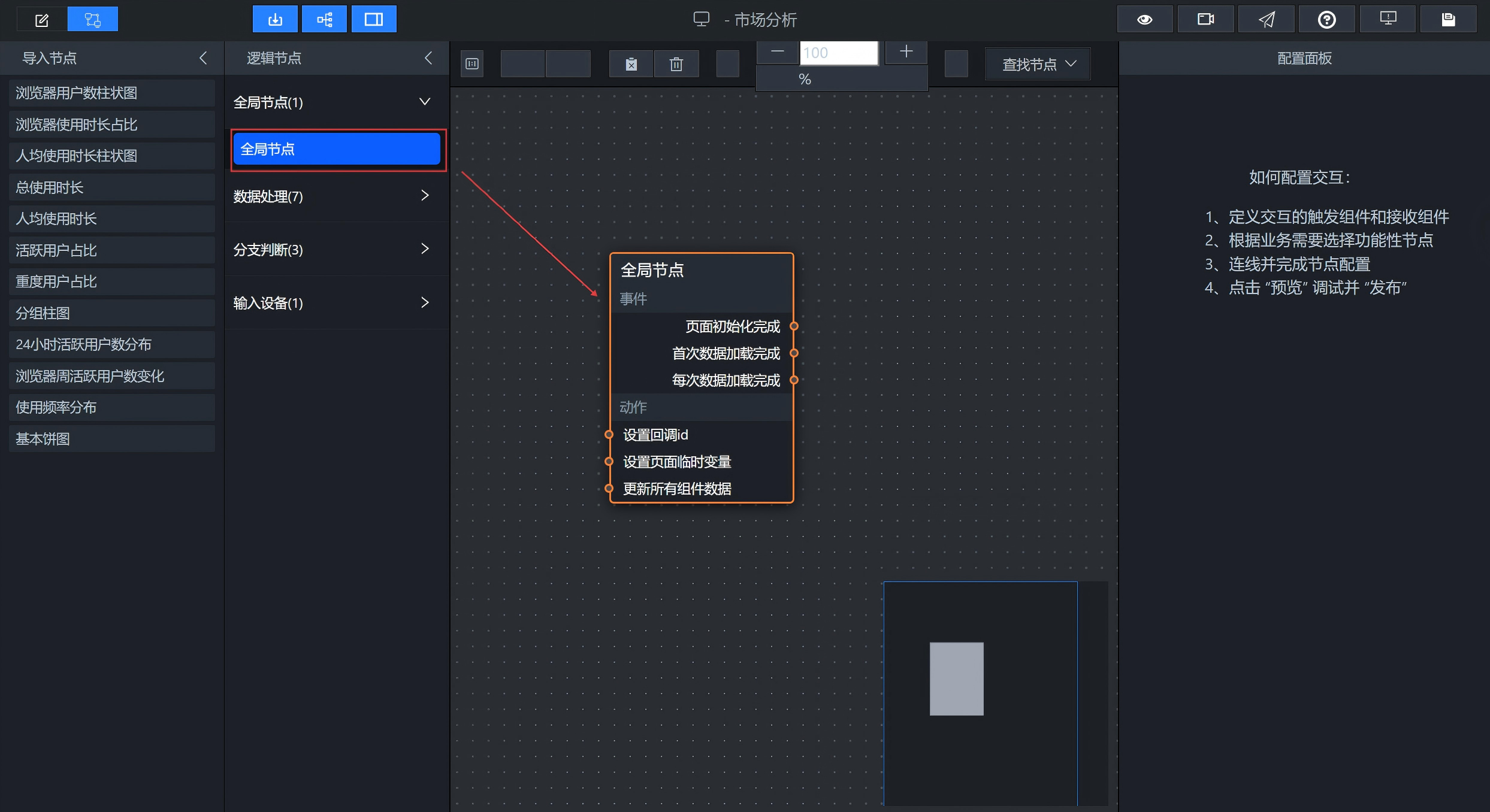The width and height of the screenshot is (1490, 812).
Task: Click the trash delete icon
Action: 676,64
